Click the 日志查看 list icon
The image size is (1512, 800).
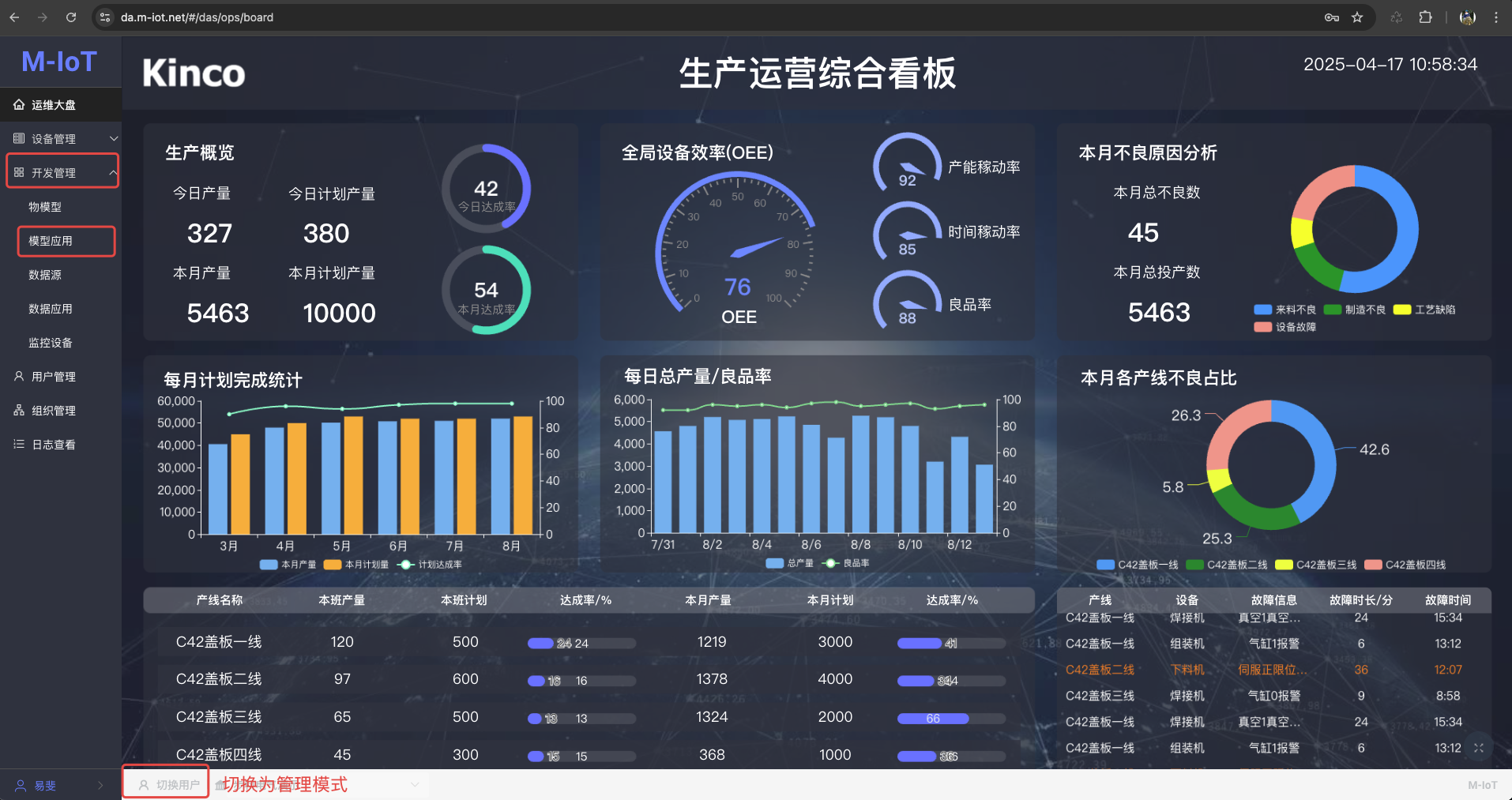(19, 444)
